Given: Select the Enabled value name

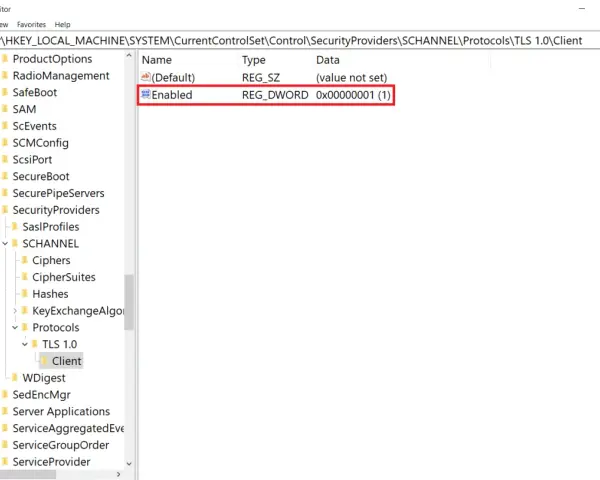Looking at the screenshot, I should (x=172, y=95).
